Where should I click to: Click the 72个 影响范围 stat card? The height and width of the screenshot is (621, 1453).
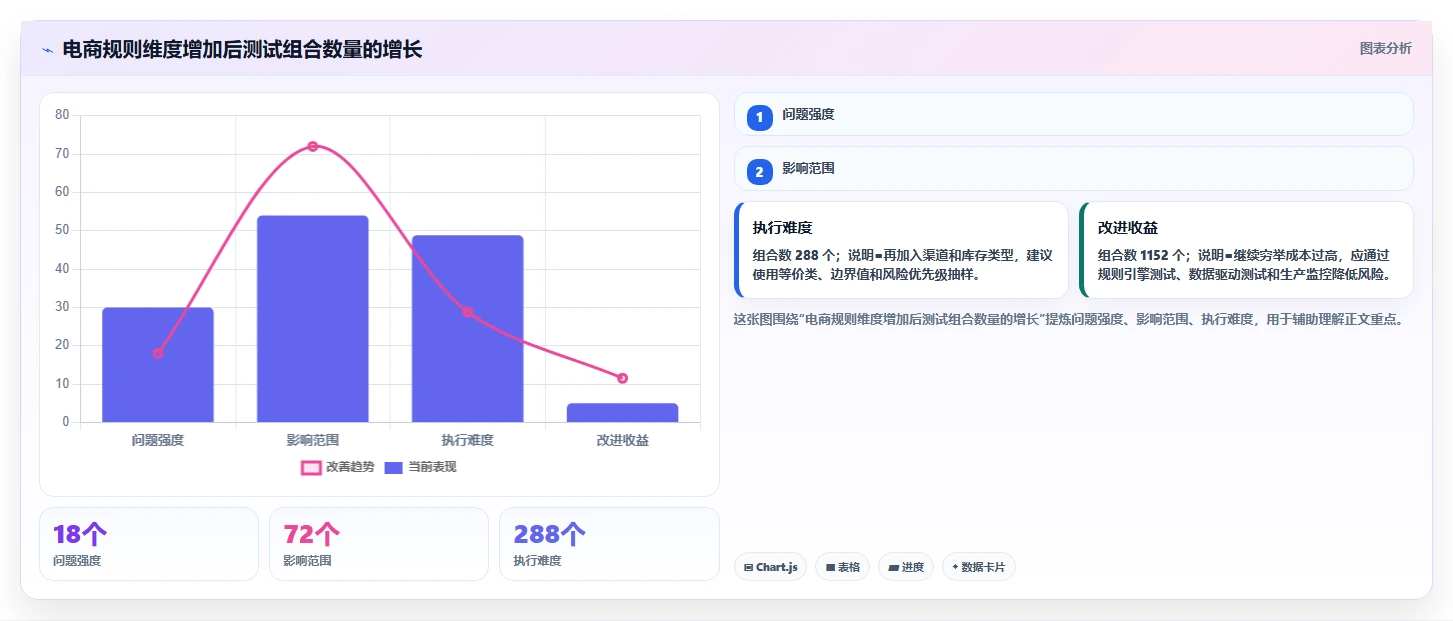tap(379, 544)
